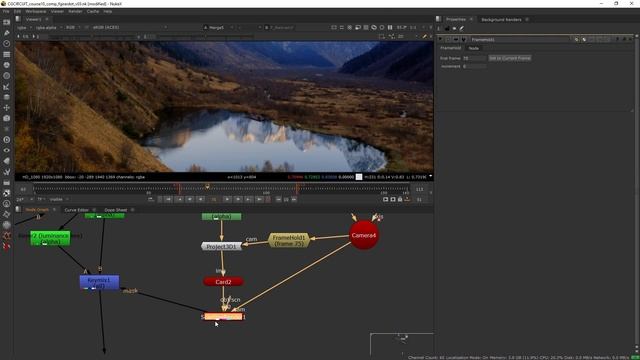Image resolution: width=640 pixels, height=360 pixels.
Task: Skip to first frame in playback controls
Action: click(x=168, y=199)
